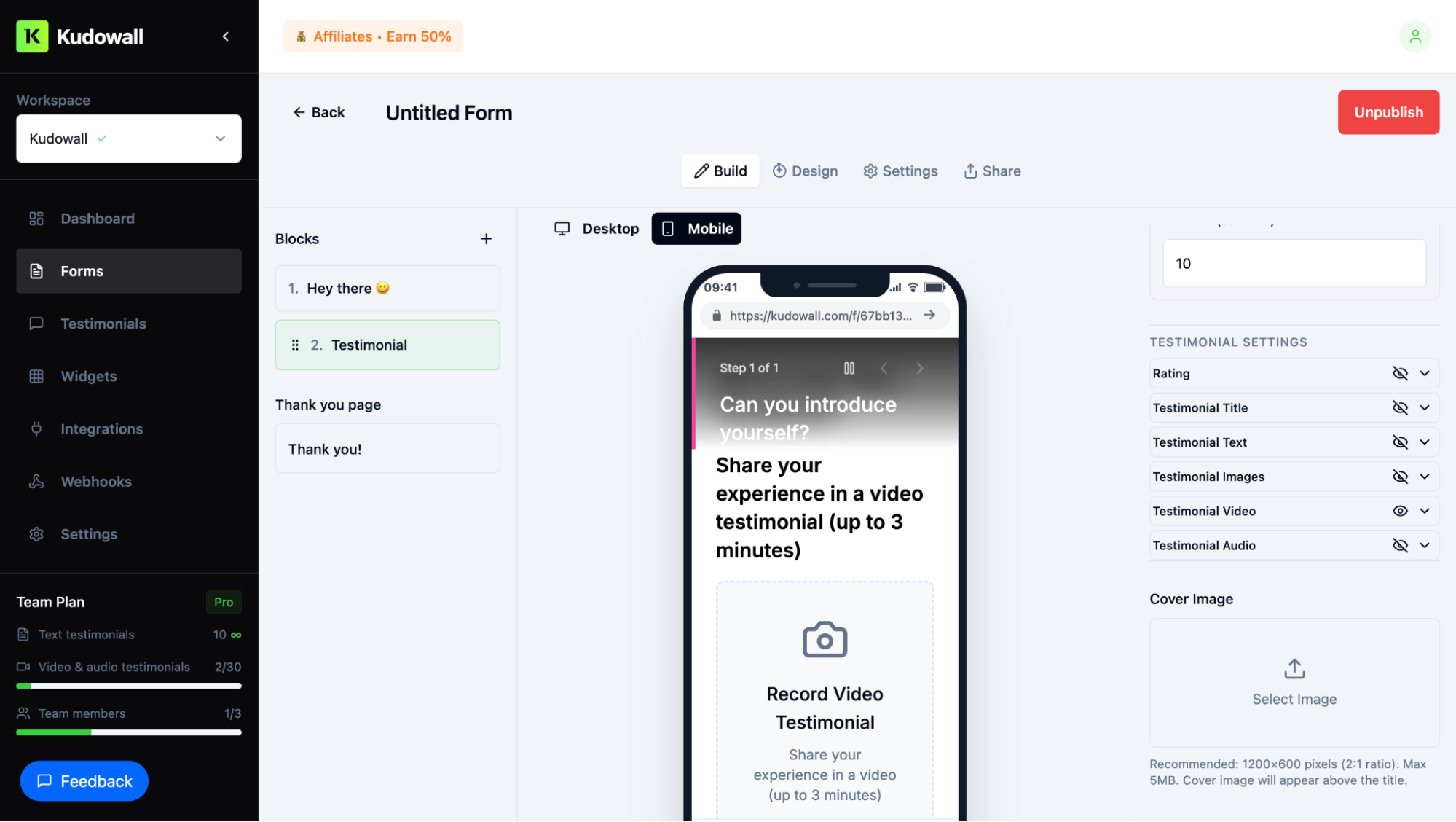Open the user profile avatar icon
The height and width of the screenshot is (822, 1456).
click(1414, 36)
